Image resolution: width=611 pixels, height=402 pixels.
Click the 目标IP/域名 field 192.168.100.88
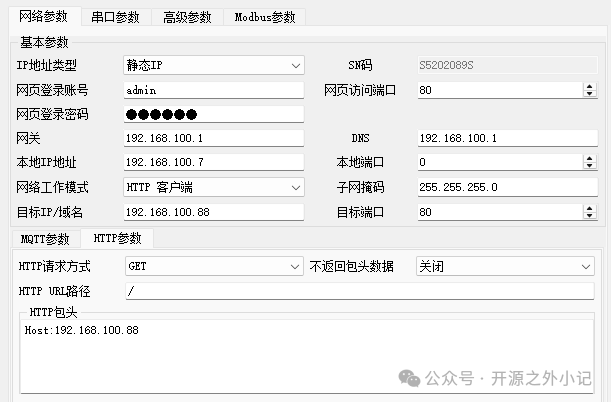click(x=214, y=212)
